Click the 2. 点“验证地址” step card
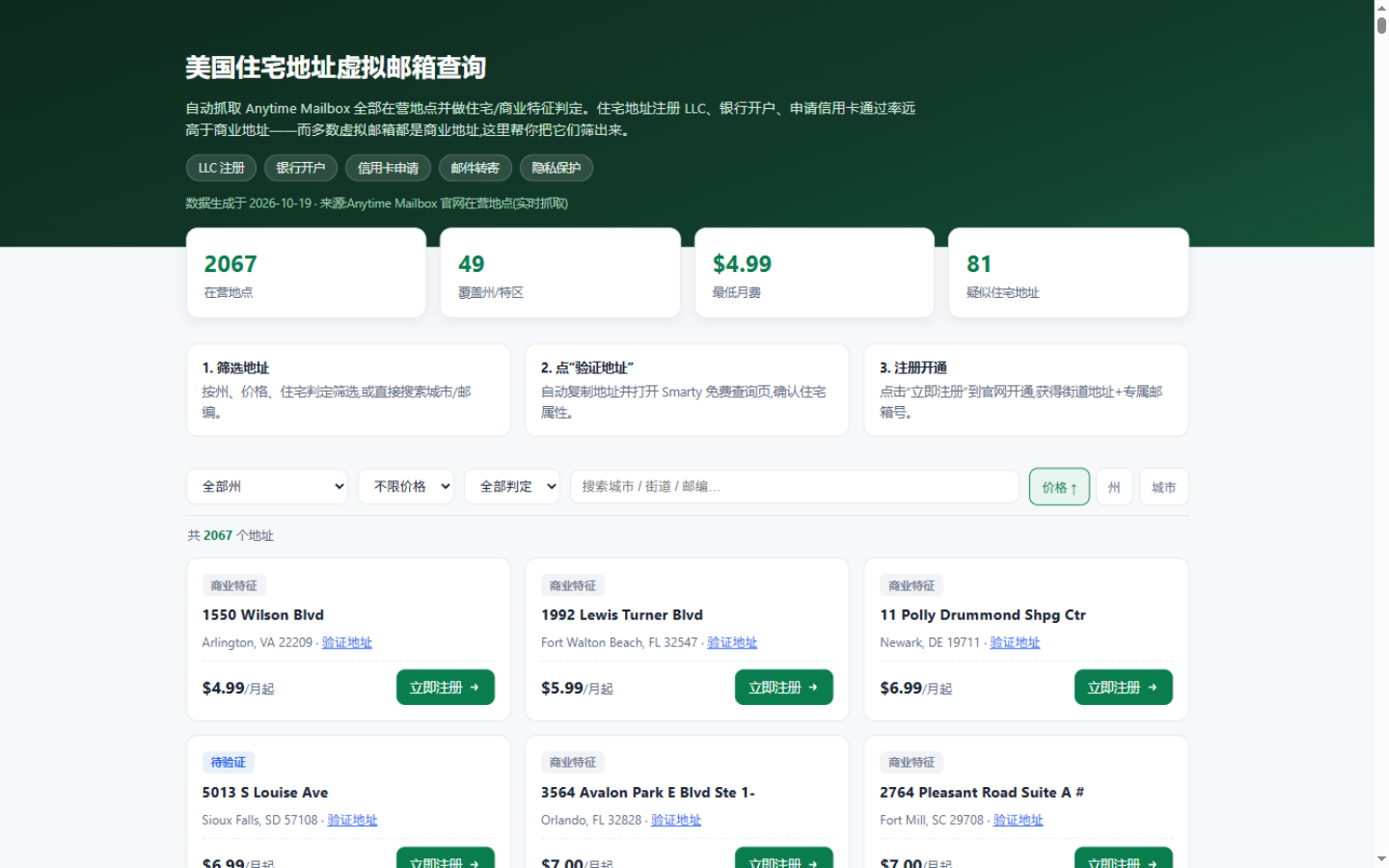This screenshot has width=1389, height=868. (687, 391)
